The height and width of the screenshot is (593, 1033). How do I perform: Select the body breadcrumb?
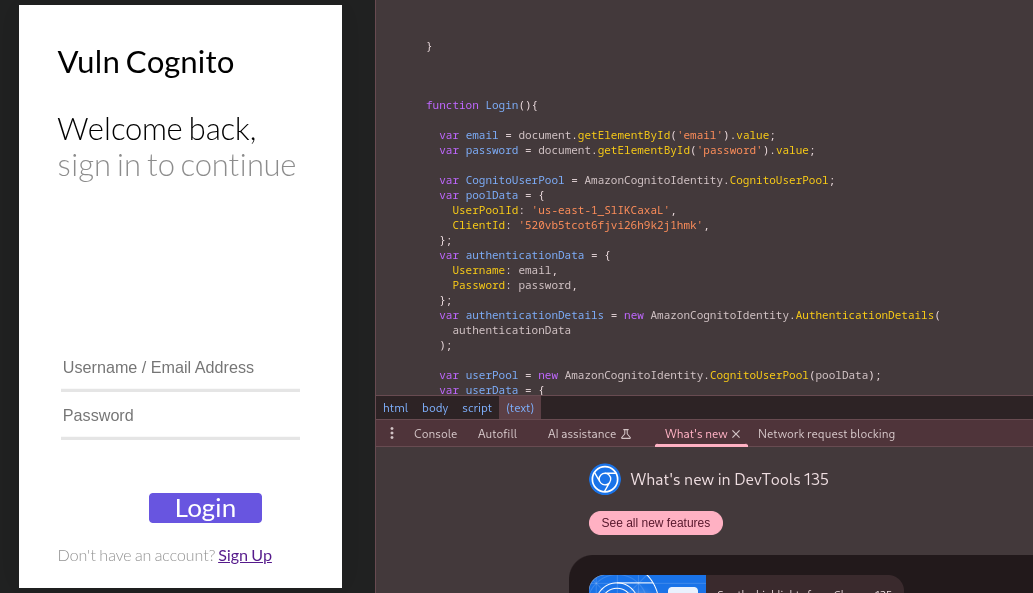tap(435, 408)
